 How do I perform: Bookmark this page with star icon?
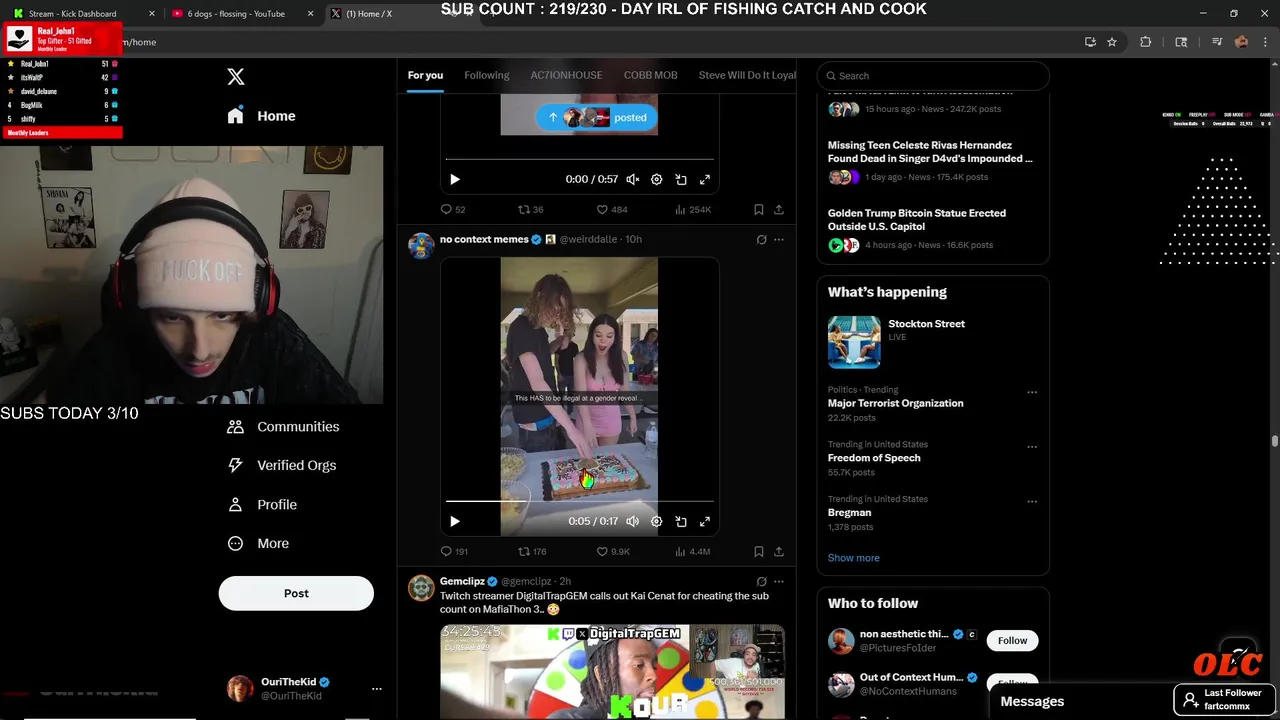tap(1112, 42)
